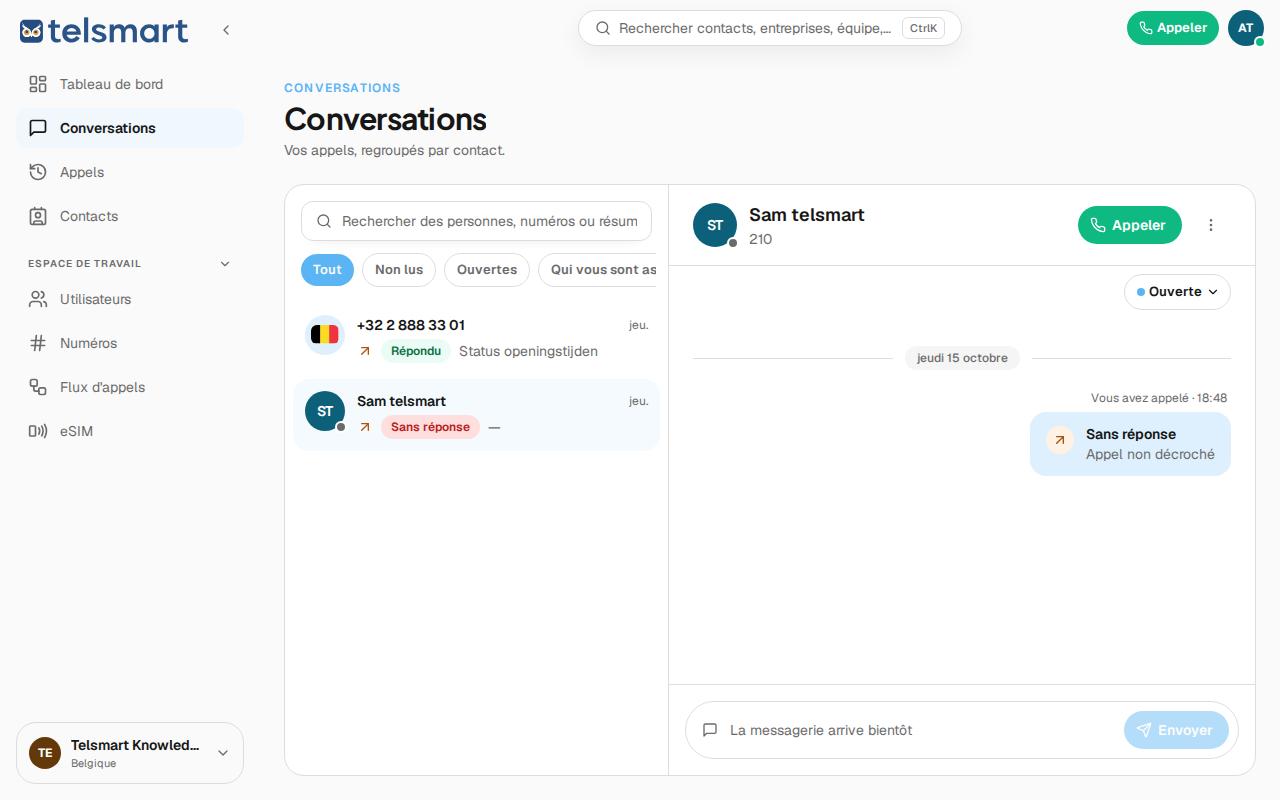Select the Qui vous sont assignées filter
Viewport: 1280px width, 800px height.
pos(598,270)
